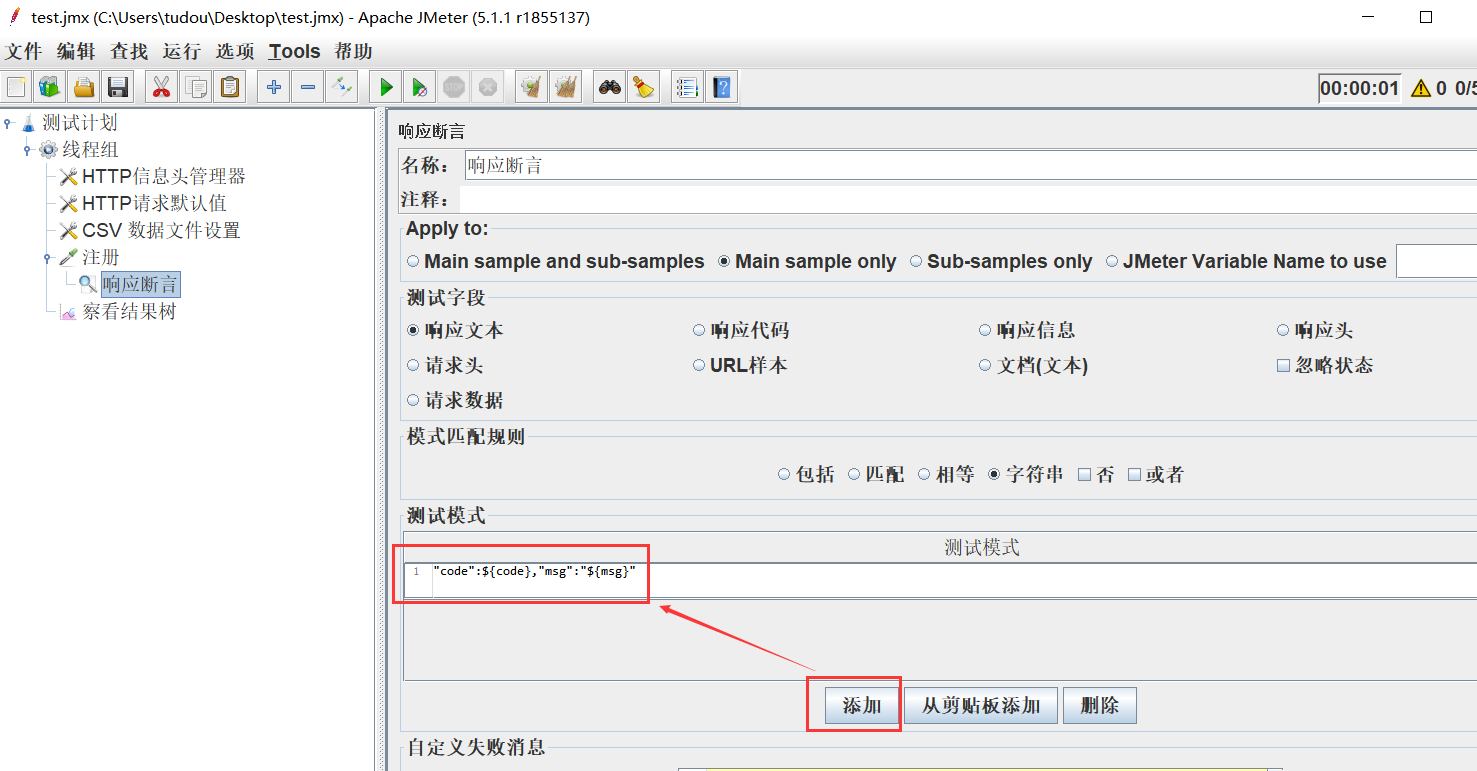Collapse the 测试计划 tree node

(x=9, y=123)
